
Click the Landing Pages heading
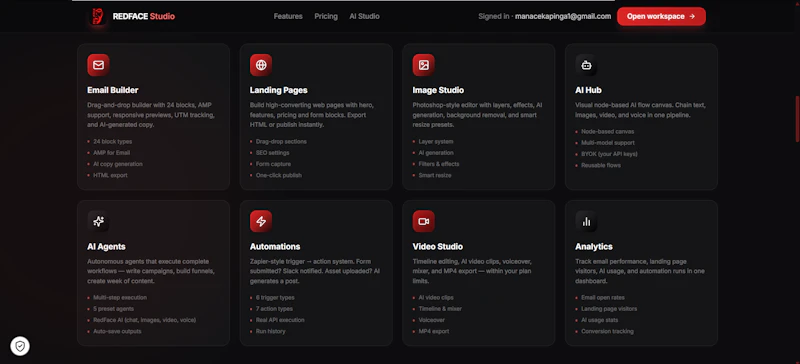(x=279, y=90)
